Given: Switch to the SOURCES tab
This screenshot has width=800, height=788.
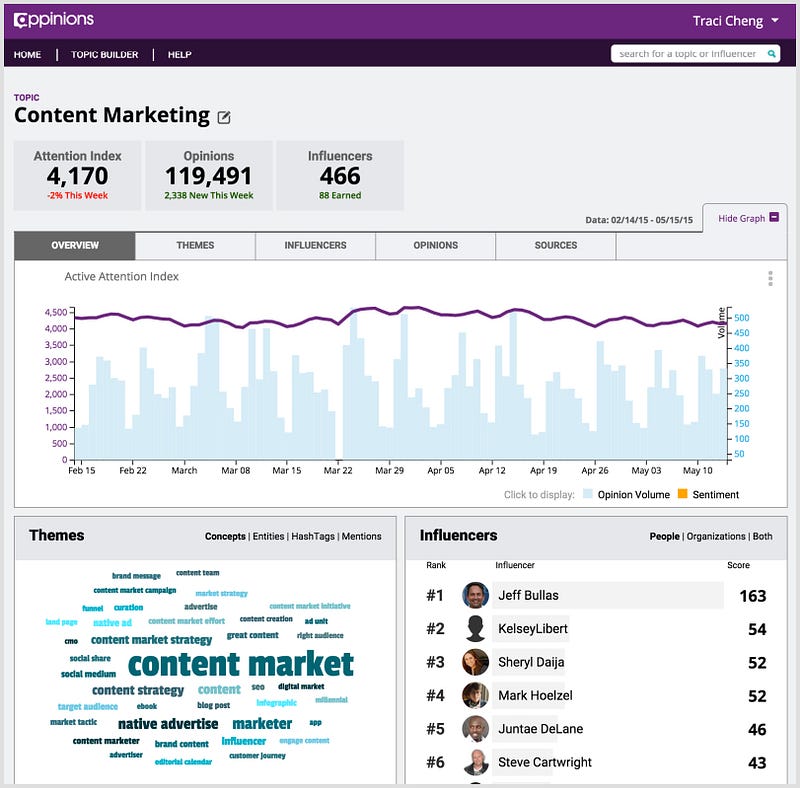Looking at the screenshot, I should [556, 245].
